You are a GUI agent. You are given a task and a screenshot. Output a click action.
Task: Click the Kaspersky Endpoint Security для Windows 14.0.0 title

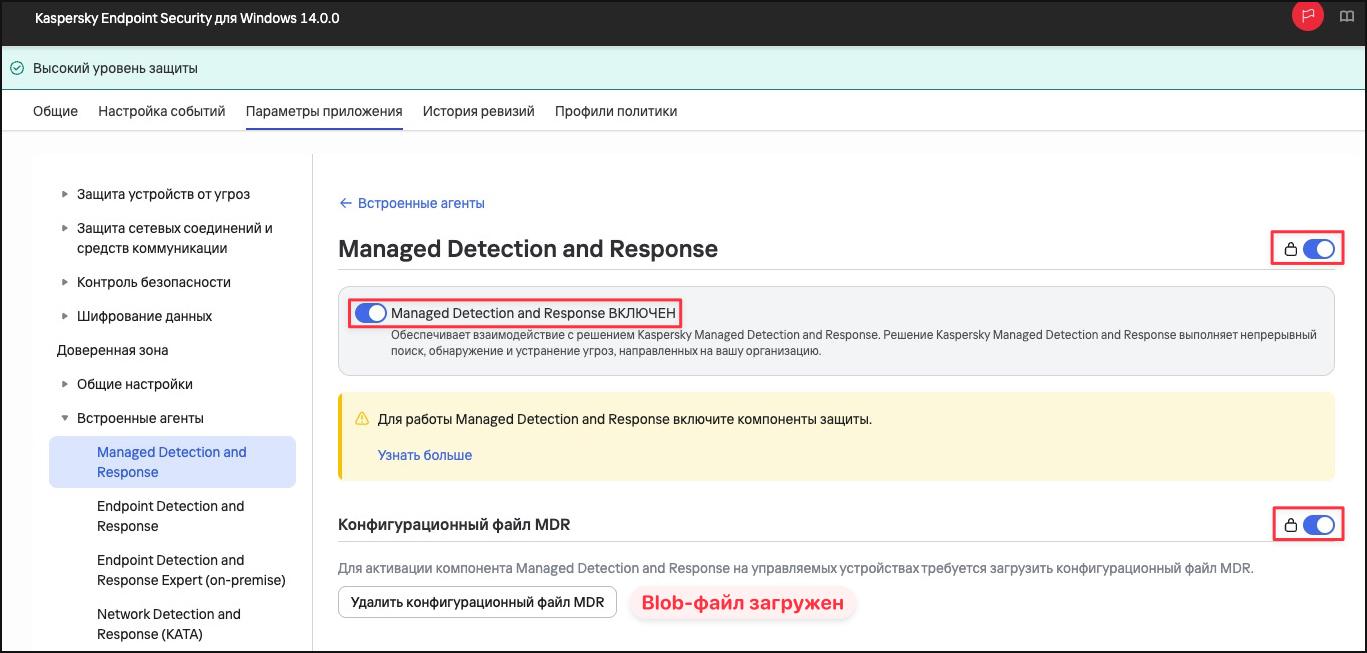coord(187,18)
